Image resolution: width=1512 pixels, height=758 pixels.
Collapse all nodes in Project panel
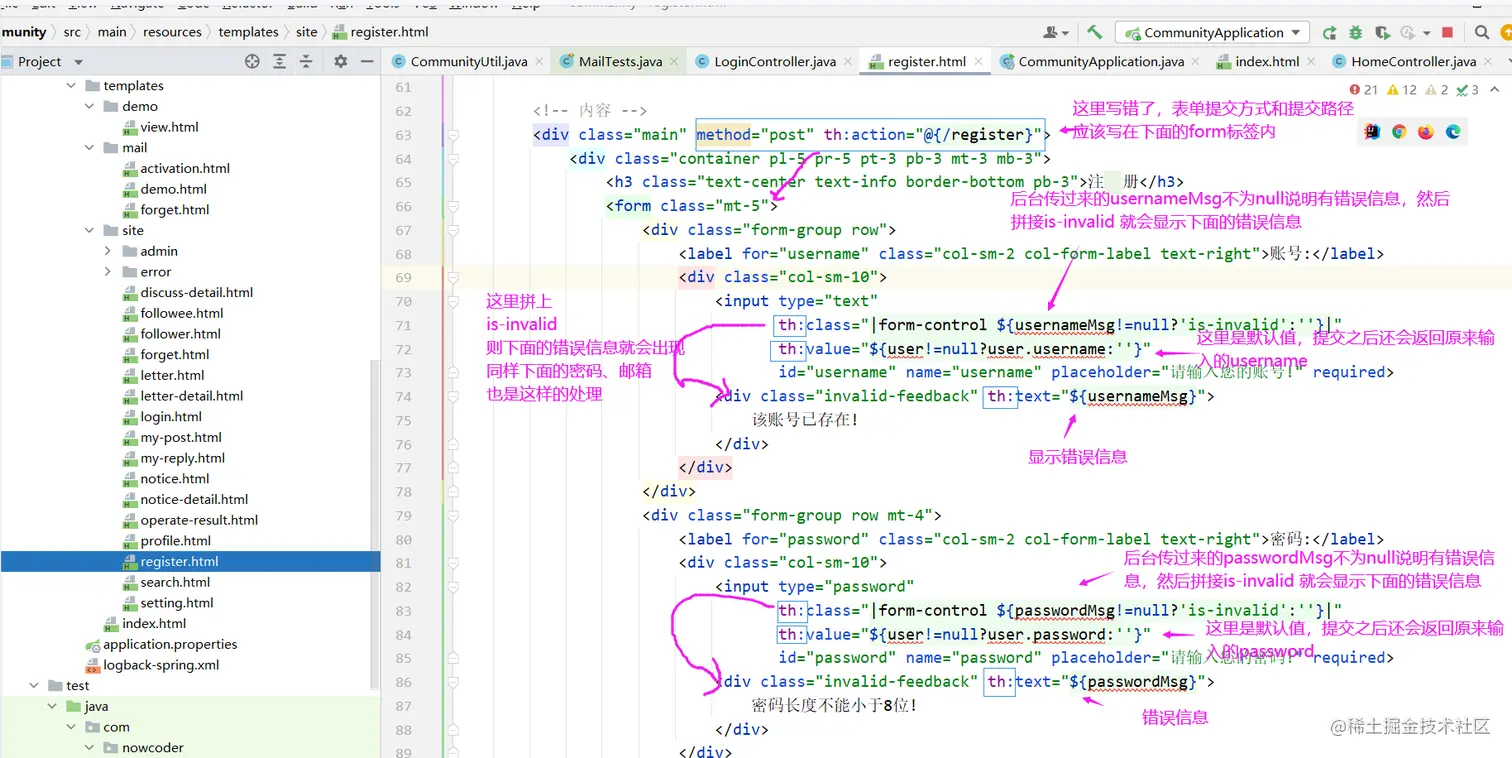[x=307, y=61]
